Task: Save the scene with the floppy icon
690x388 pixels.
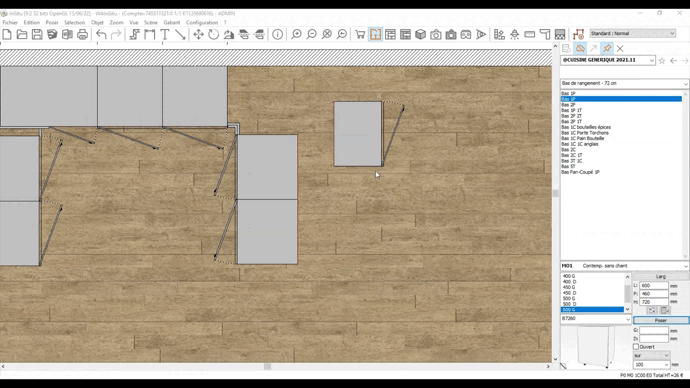Action: [x=37, y=34]
